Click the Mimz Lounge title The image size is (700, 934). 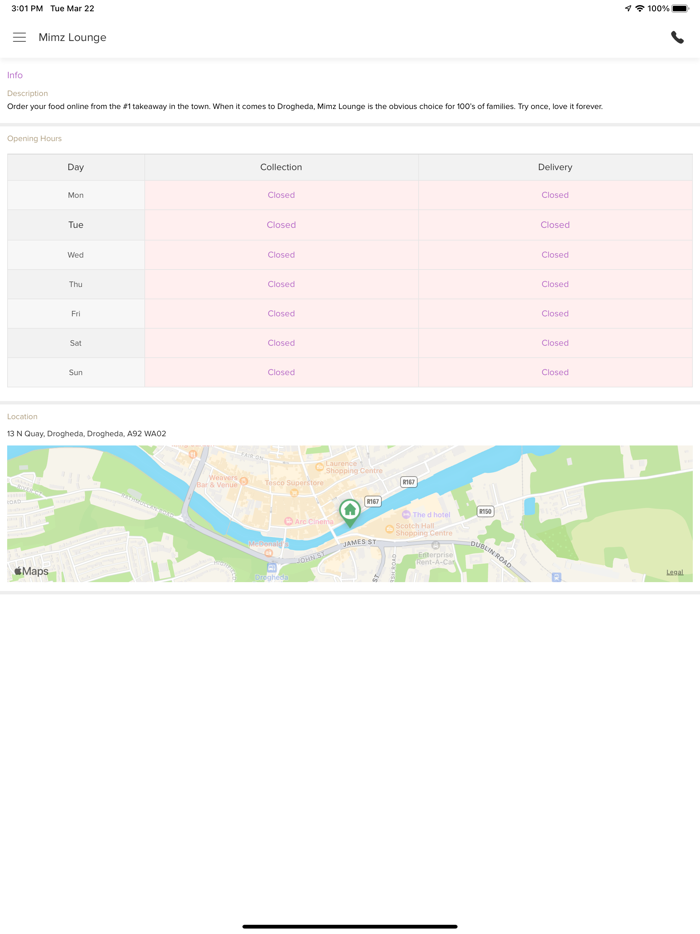tap(72, 38)
